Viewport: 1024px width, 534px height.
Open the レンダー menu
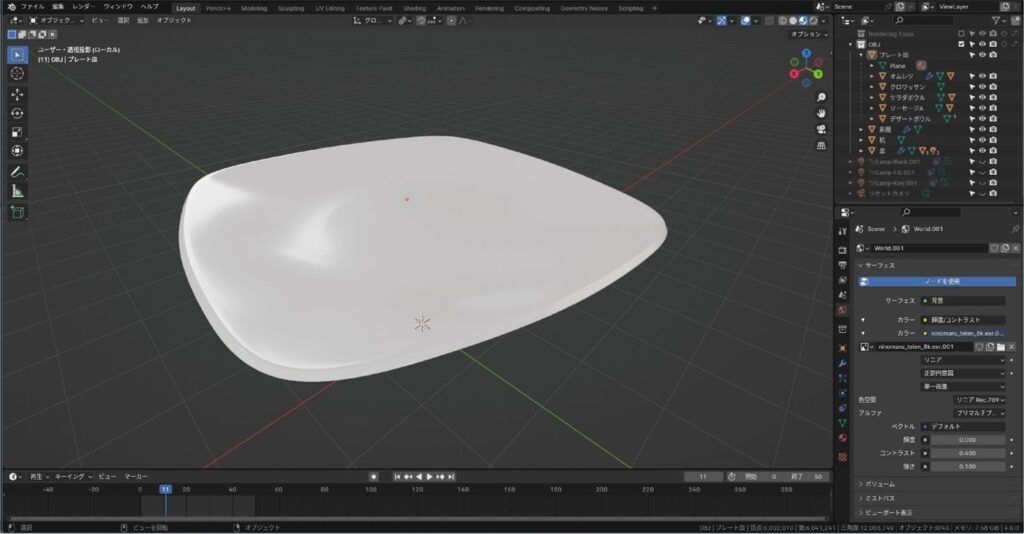[84, 7]
